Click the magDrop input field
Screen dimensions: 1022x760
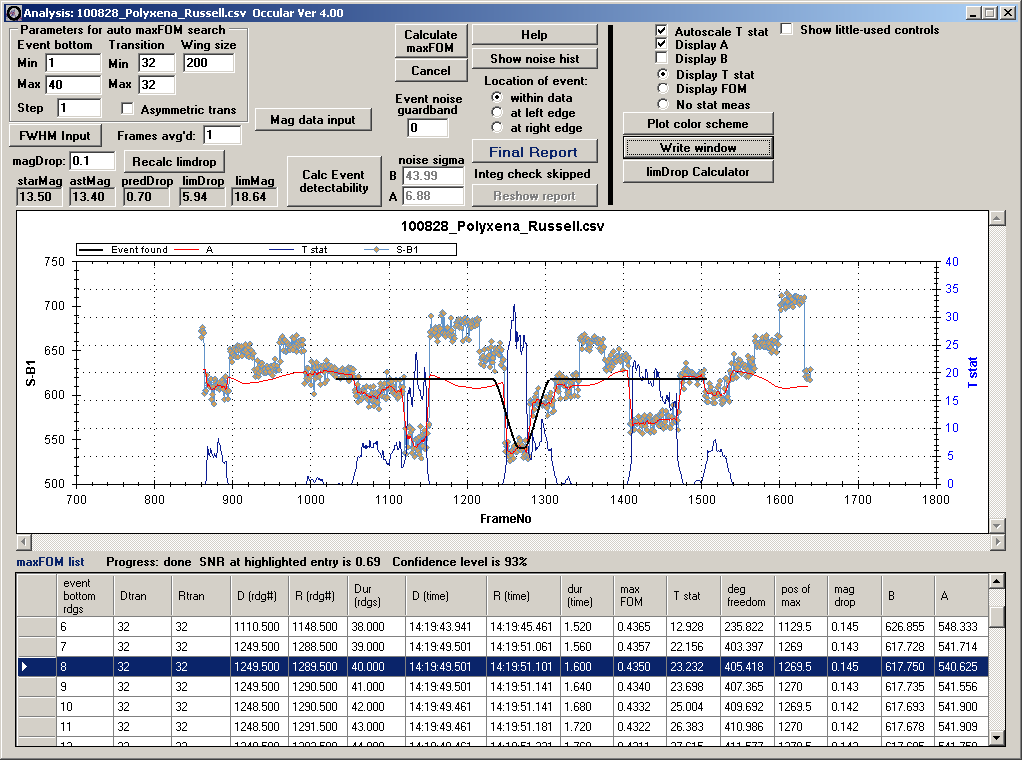pos(92,161)
